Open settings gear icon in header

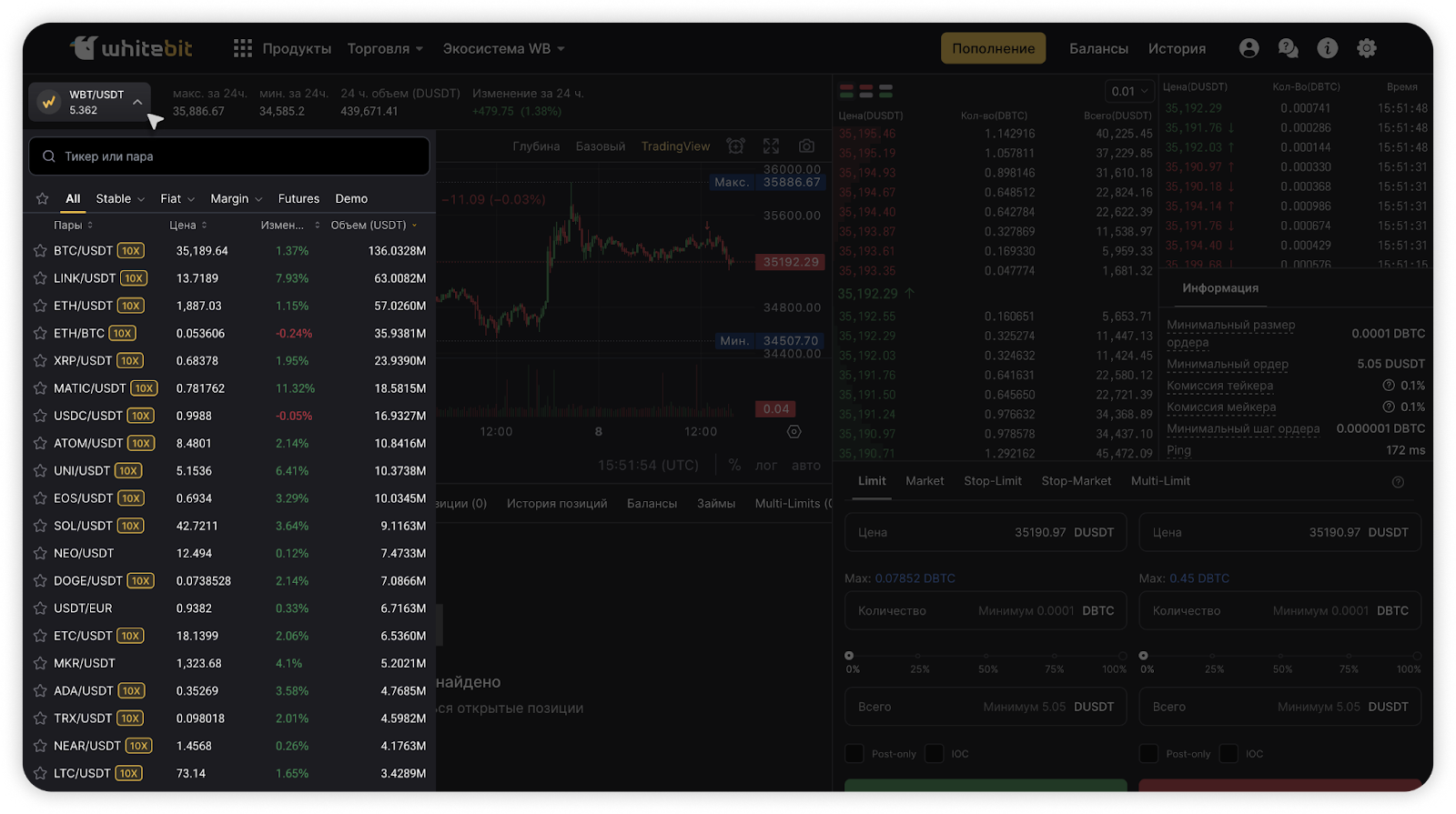tap(1367, 48)
